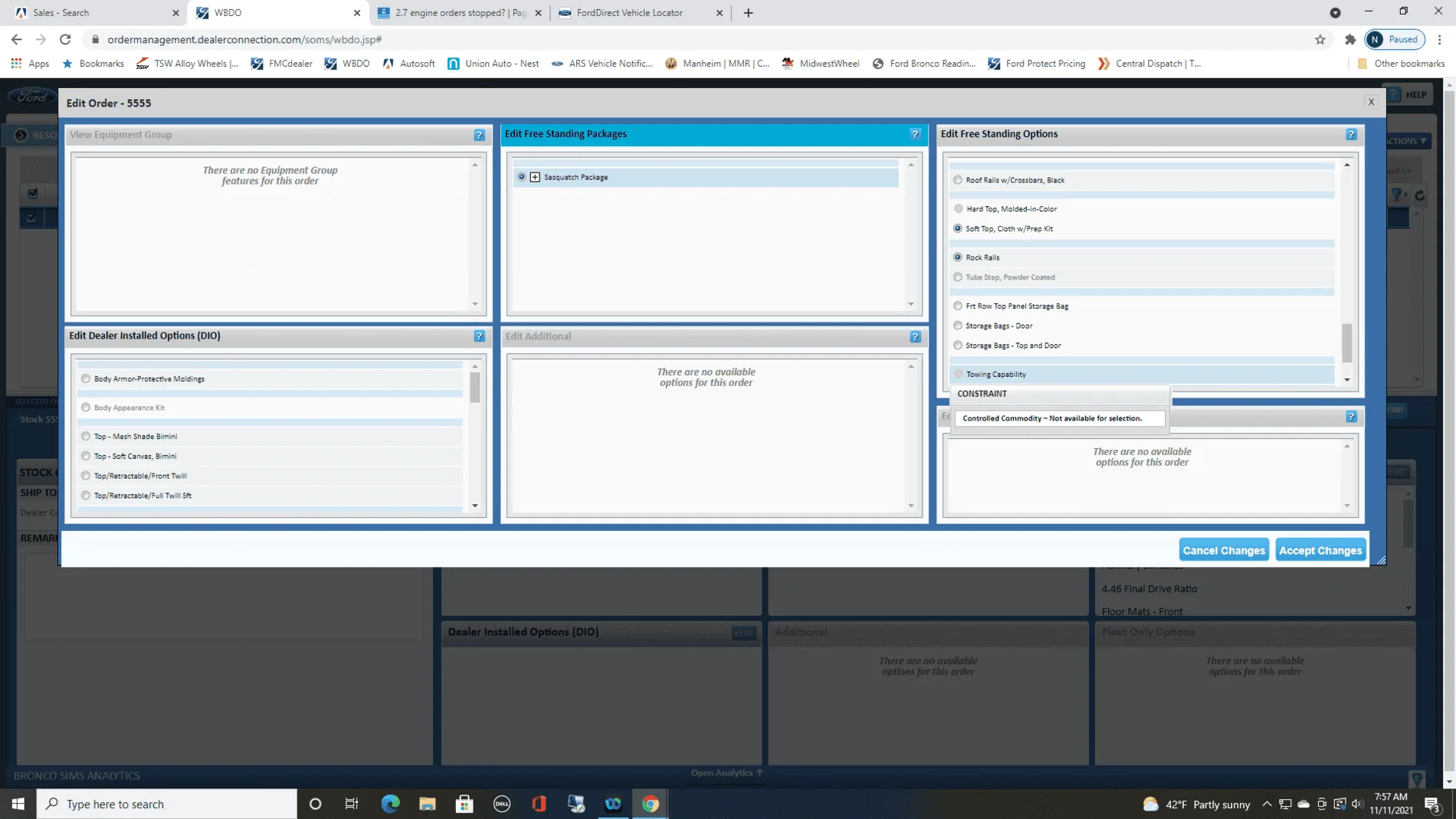The image size is (1456, 819).
Task: Click Cancel Changes button
Action: point(1224,550)
